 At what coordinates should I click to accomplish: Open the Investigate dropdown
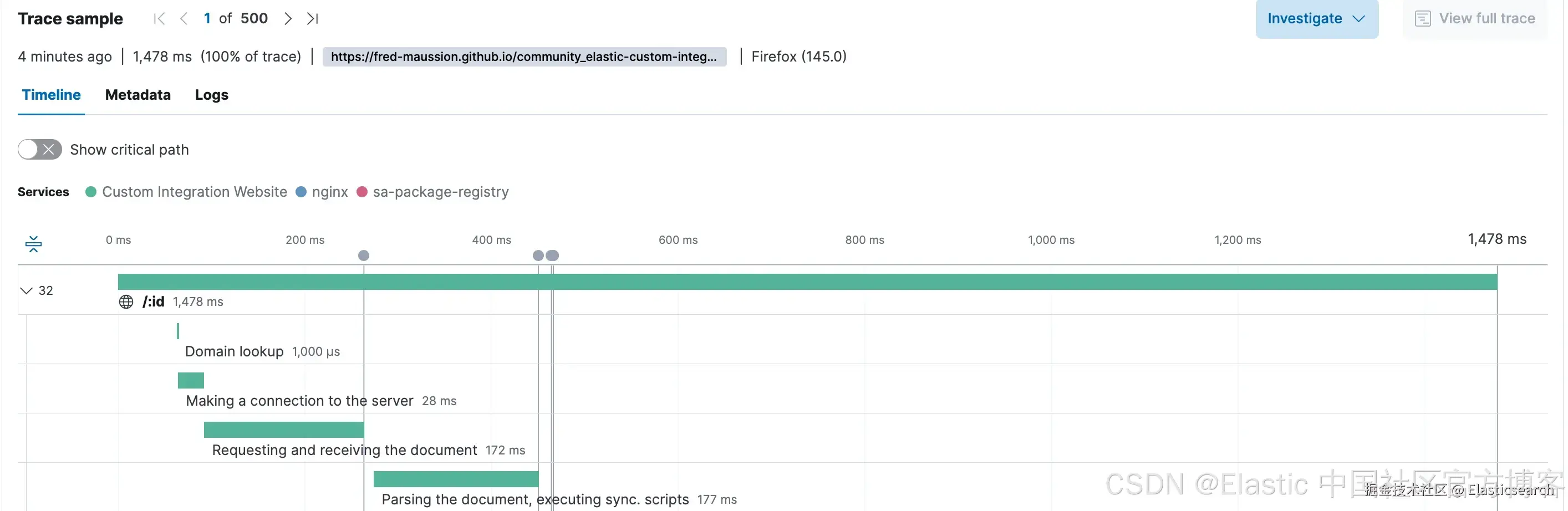coord(1316,19)
